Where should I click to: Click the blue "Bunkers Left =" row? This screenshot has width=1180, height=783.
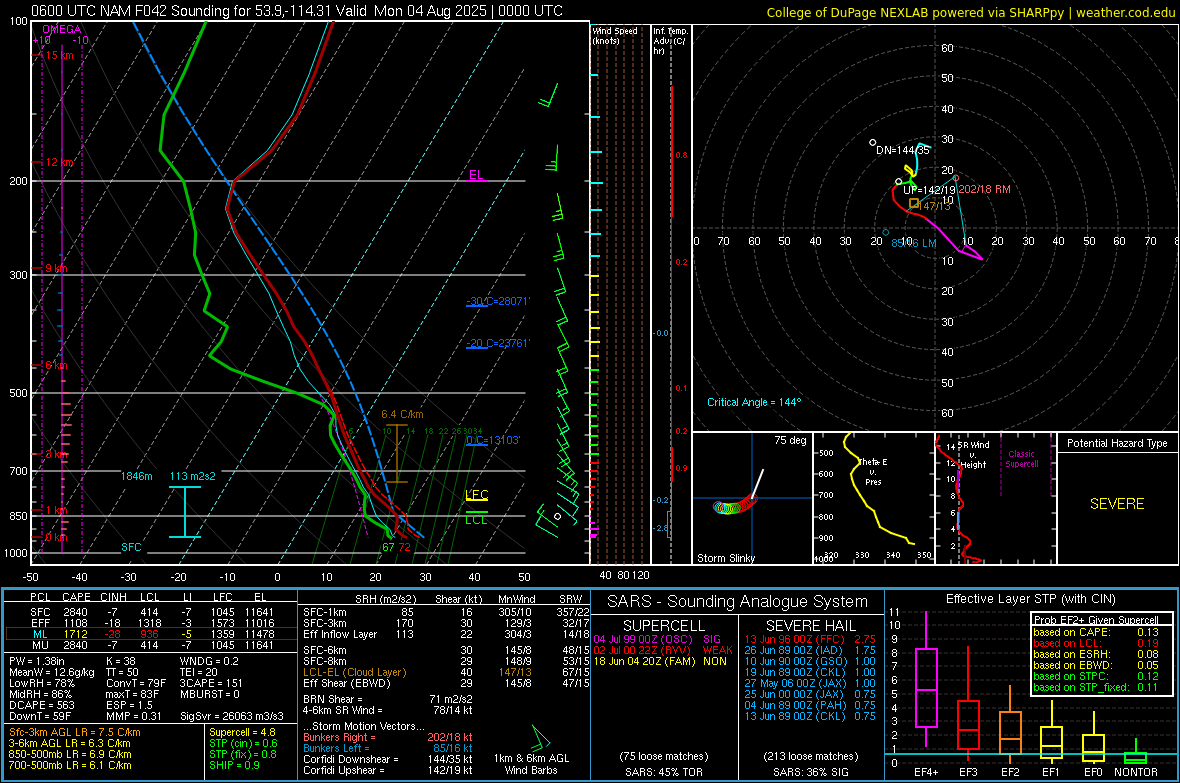pos(388,748)
